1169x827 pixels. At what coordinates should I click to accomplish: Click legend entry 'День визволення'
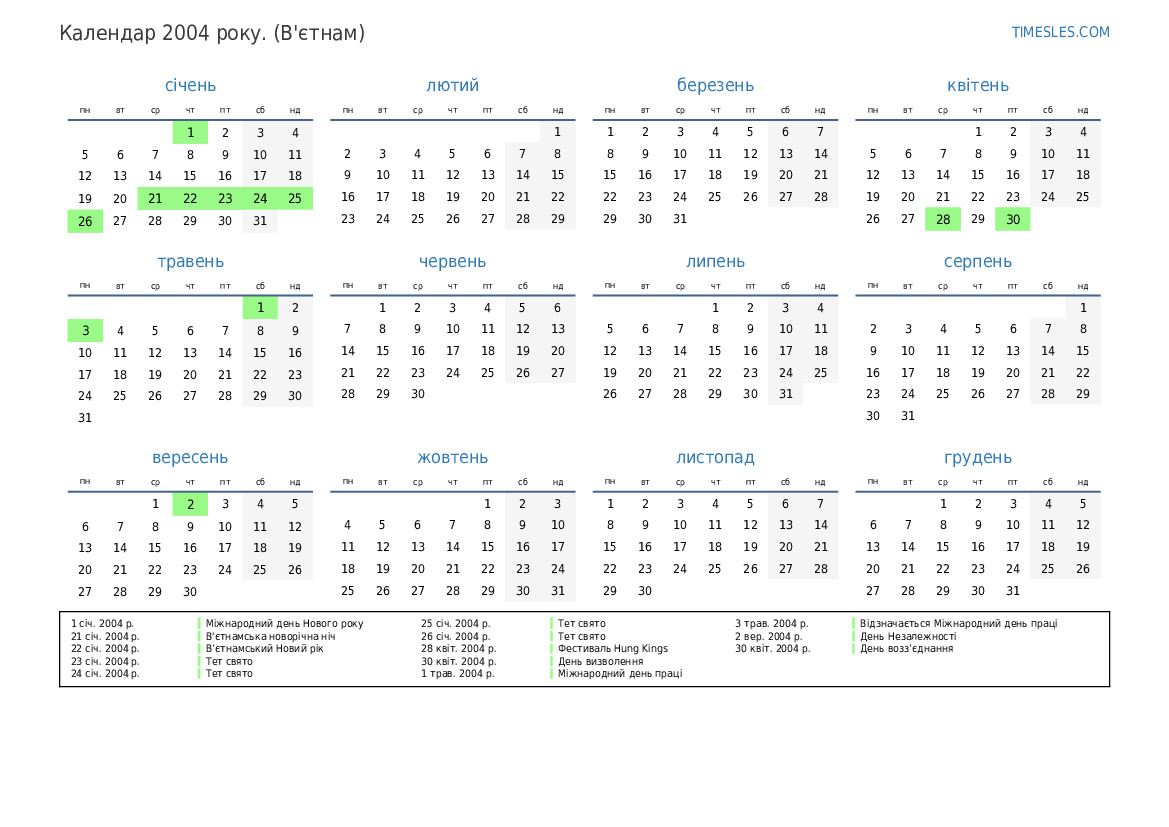coord(600,661)
